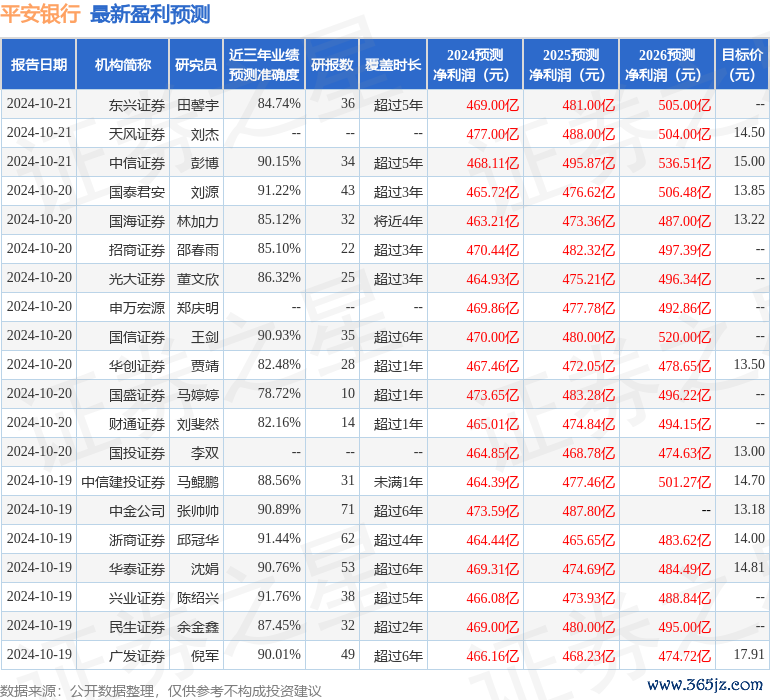Select accuracy value 91.76%

(279, 596)
